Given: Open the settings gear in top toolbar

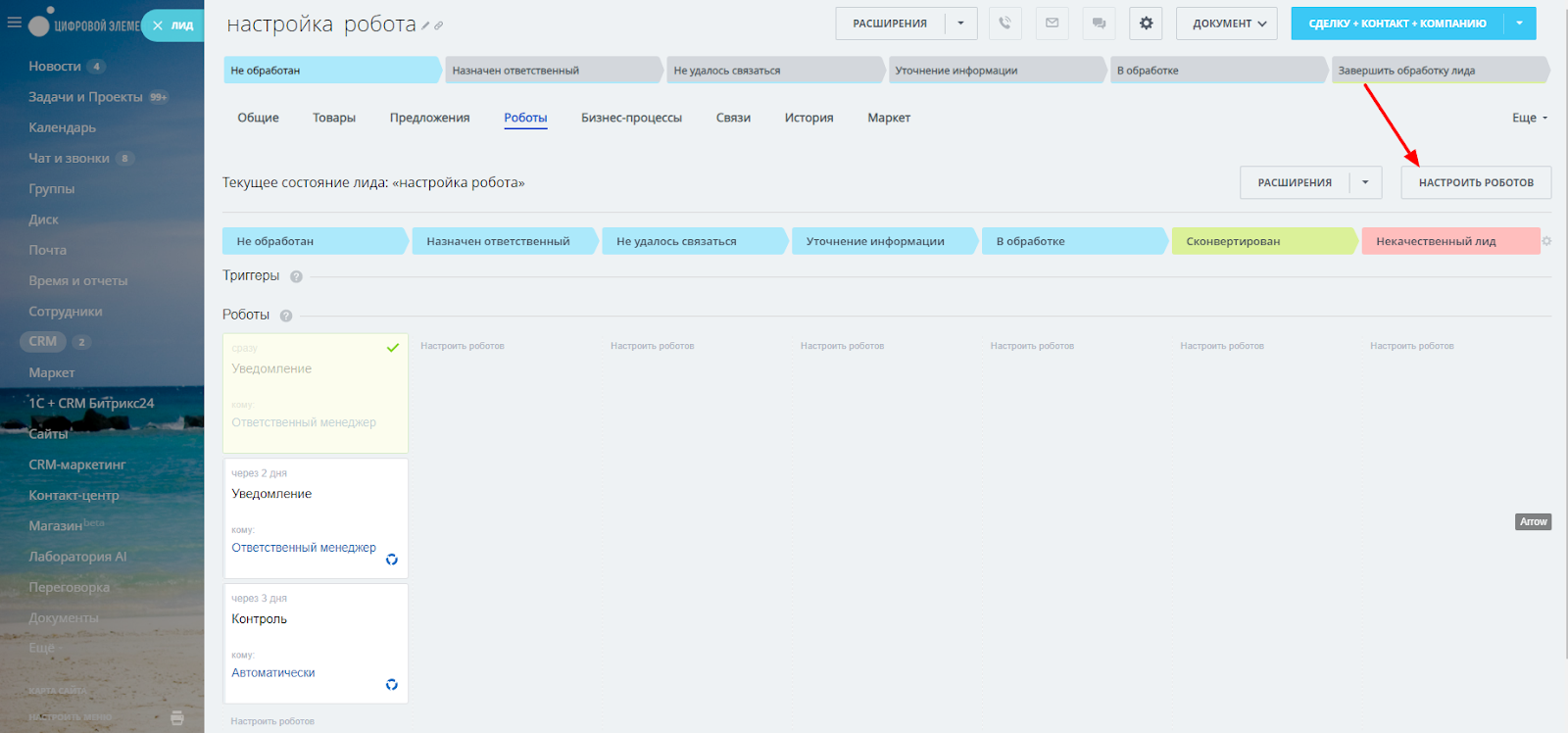Looking at the screenshot, I should point(1146,24).
